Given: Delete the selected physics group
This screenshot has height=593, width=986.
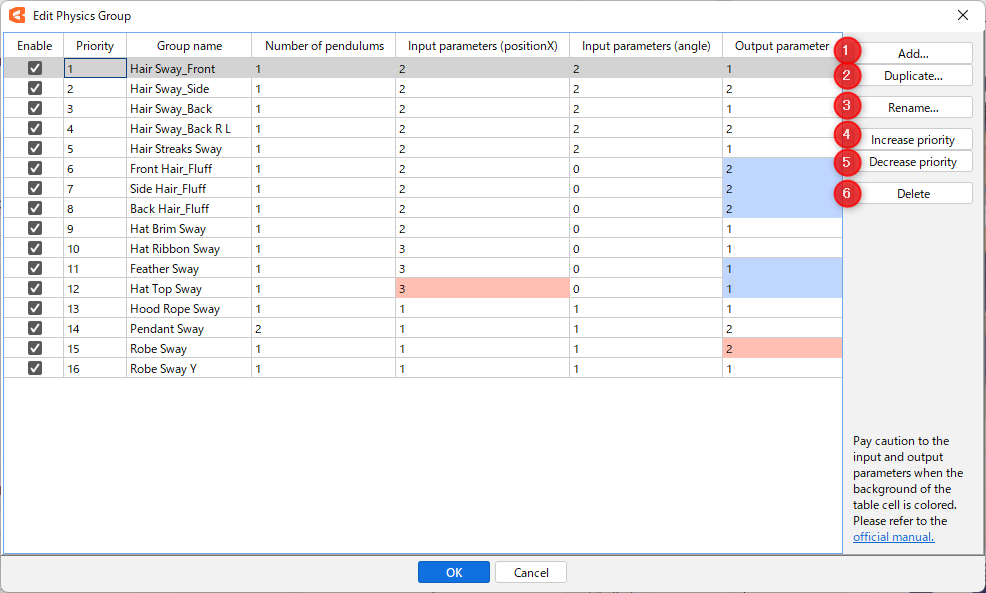Looking at the screenshot, I should (913, 194).
